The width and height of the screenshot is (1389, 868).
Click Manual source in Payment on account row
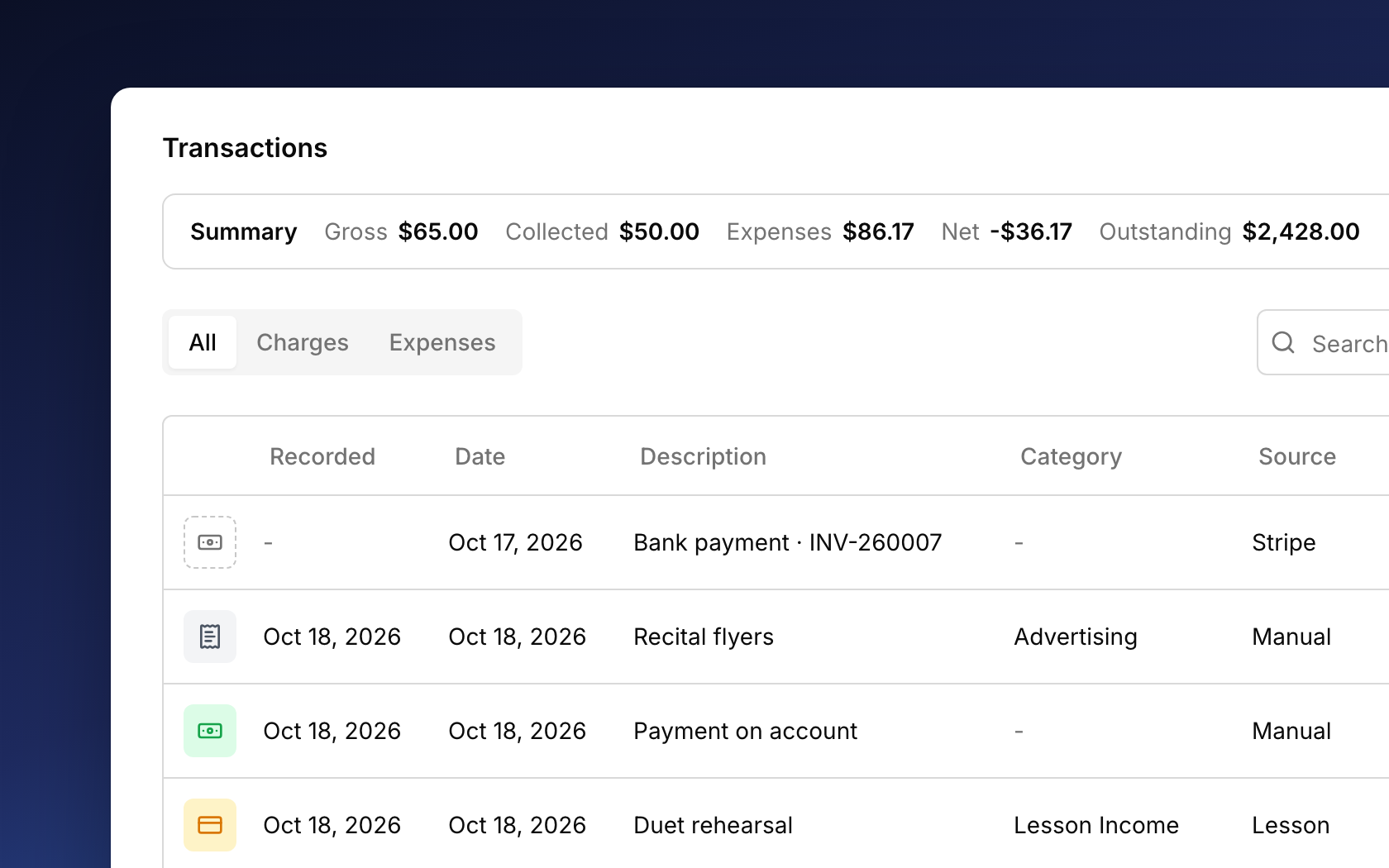point(1291,731)
